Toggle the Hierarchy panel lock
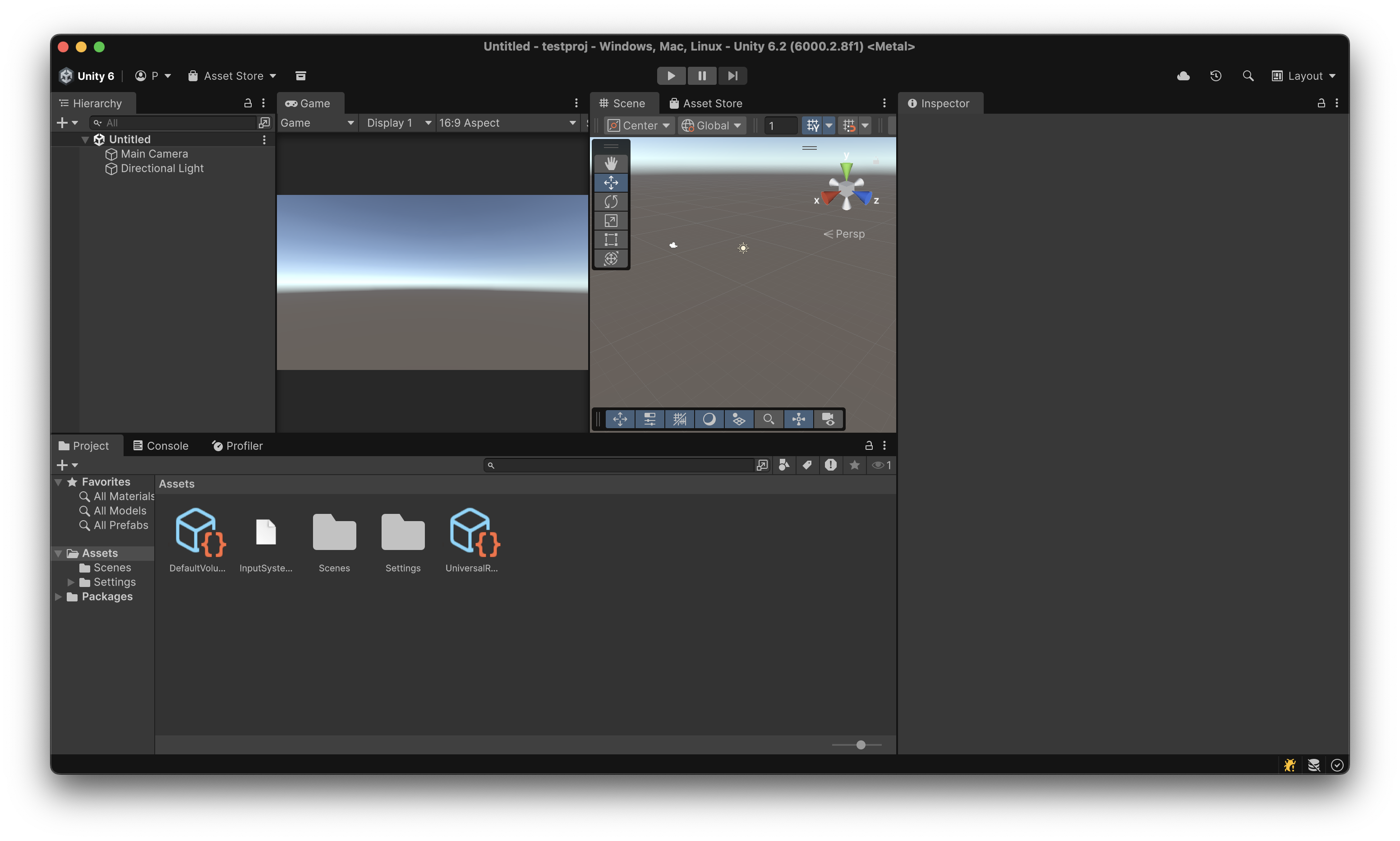1400x841 pixels. point(248,103)
